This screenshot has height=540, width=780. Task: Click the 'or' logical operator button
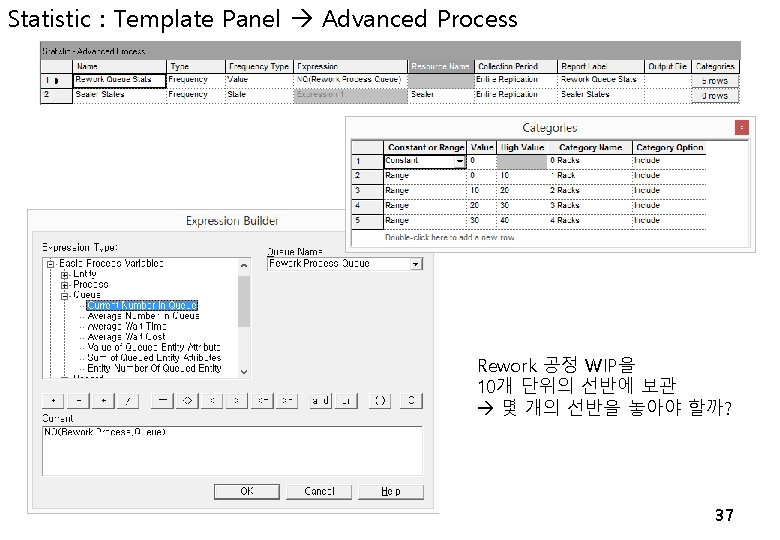346,401
